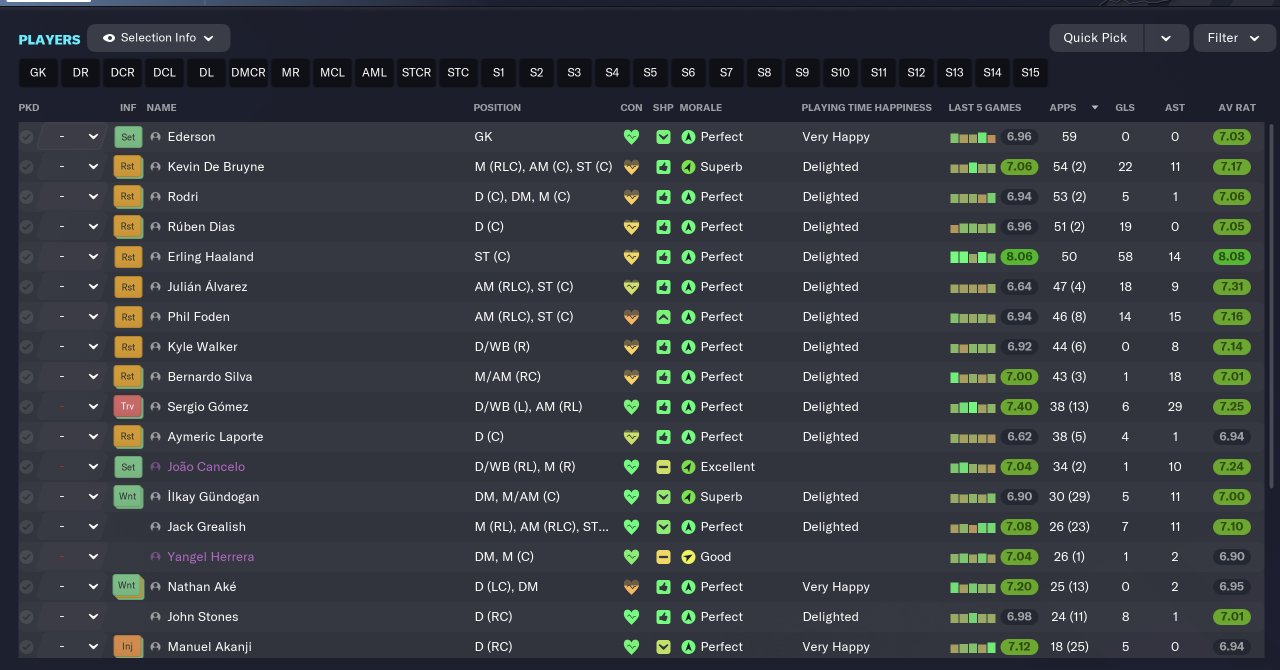This screenshot has width=1280, height=670.
Task: Select the S15 substitute slot
Action: pyautogui.click(x=1030, y=73)
